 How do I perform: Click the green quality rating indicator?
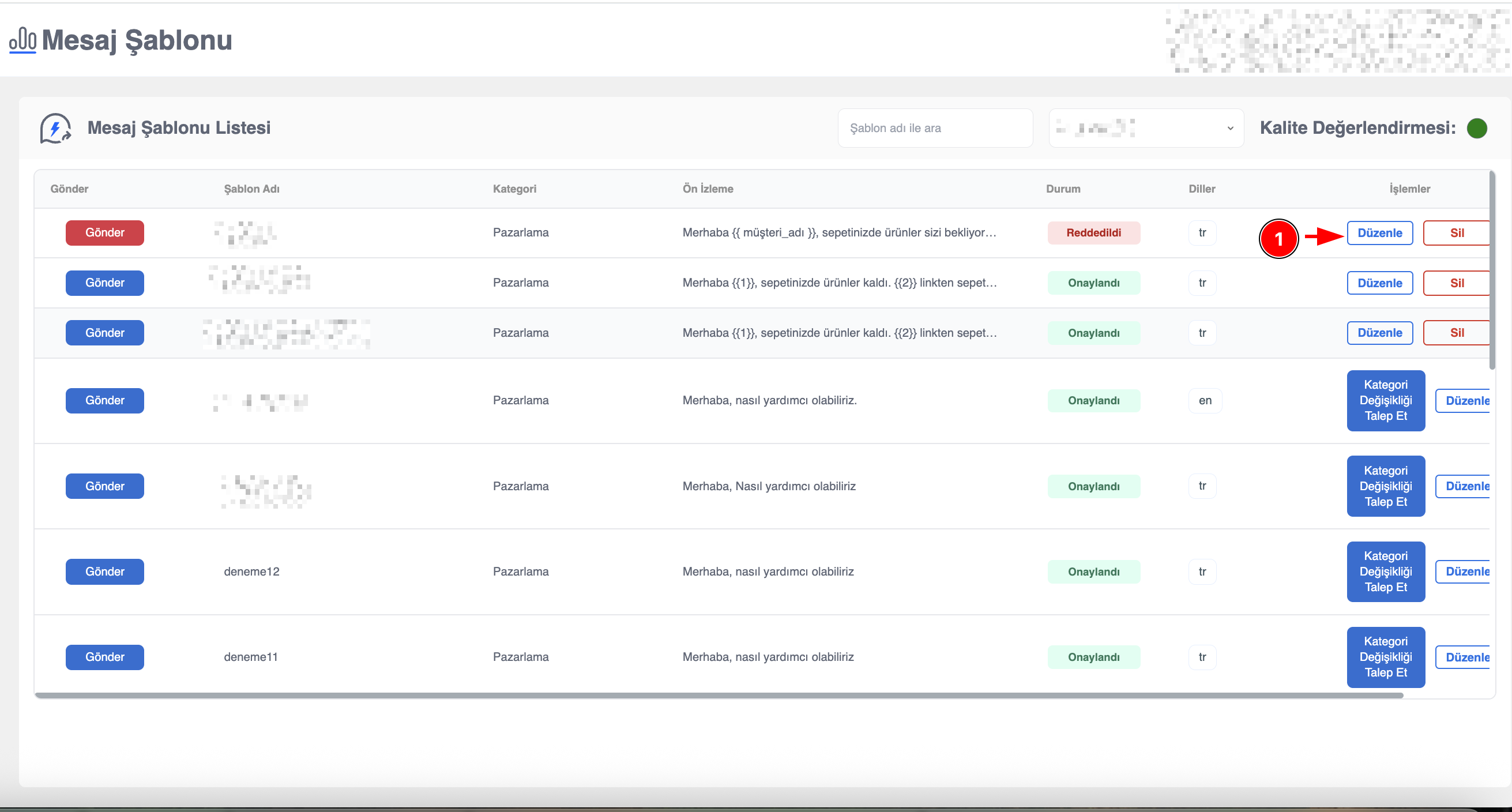(1476, 128)
